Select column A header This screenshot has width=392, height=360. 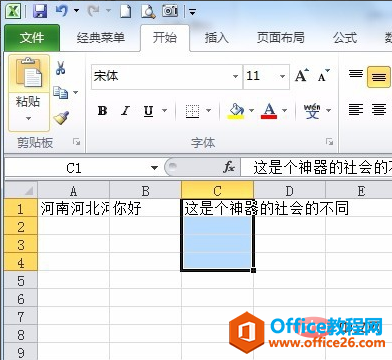coord(74,191)
